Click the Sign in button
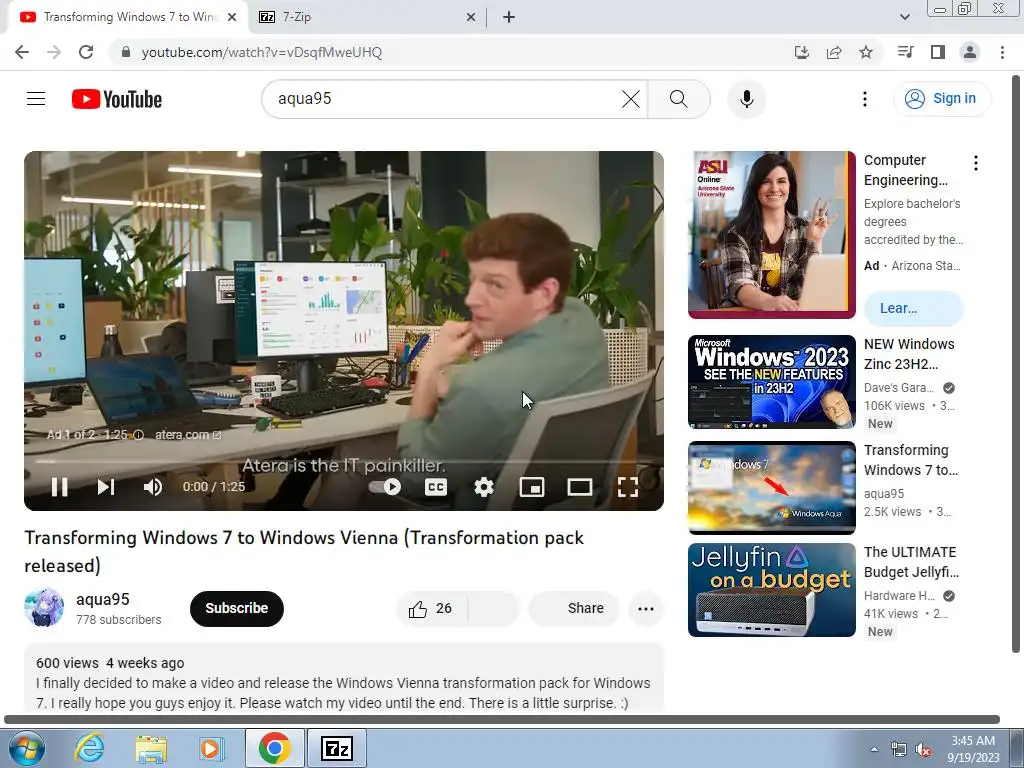This screenshot has height=768, width=1024. click(941, 99)
